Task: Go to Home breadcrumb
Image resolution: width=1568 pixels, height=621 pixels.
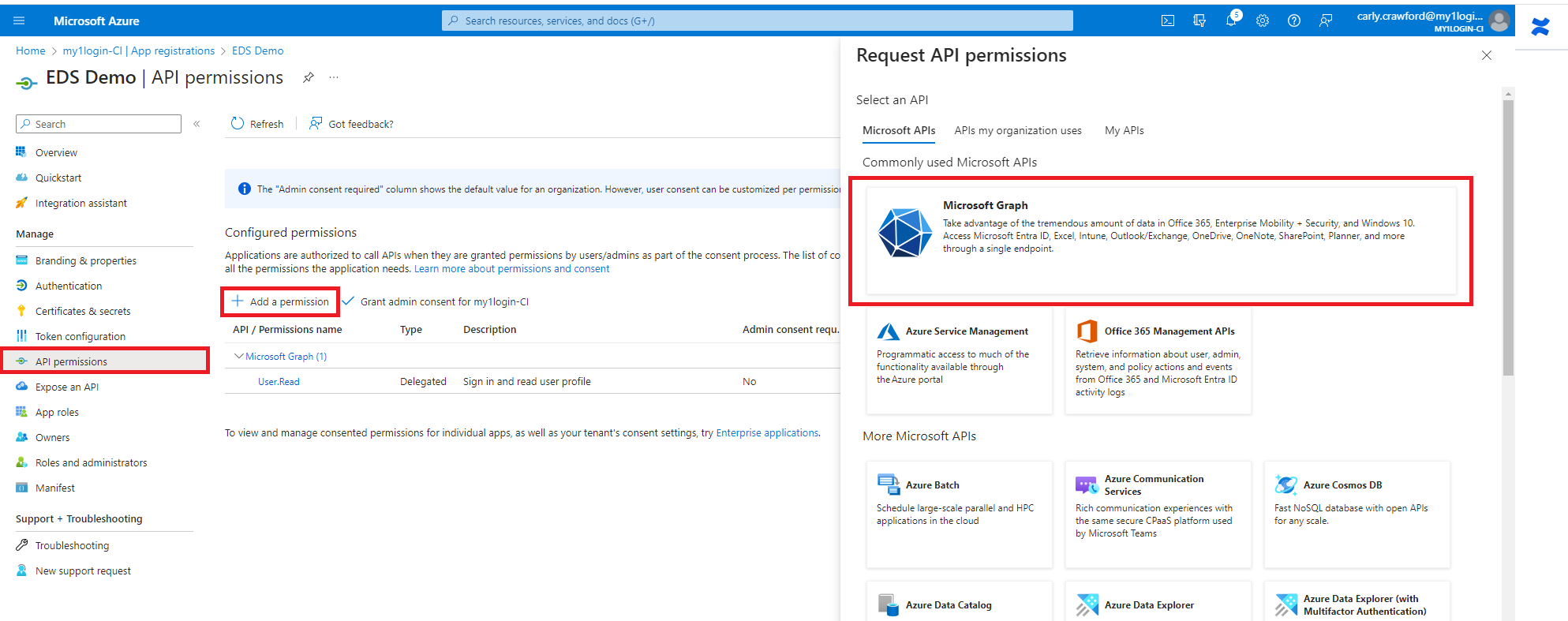Action: [x=31, y=51]
